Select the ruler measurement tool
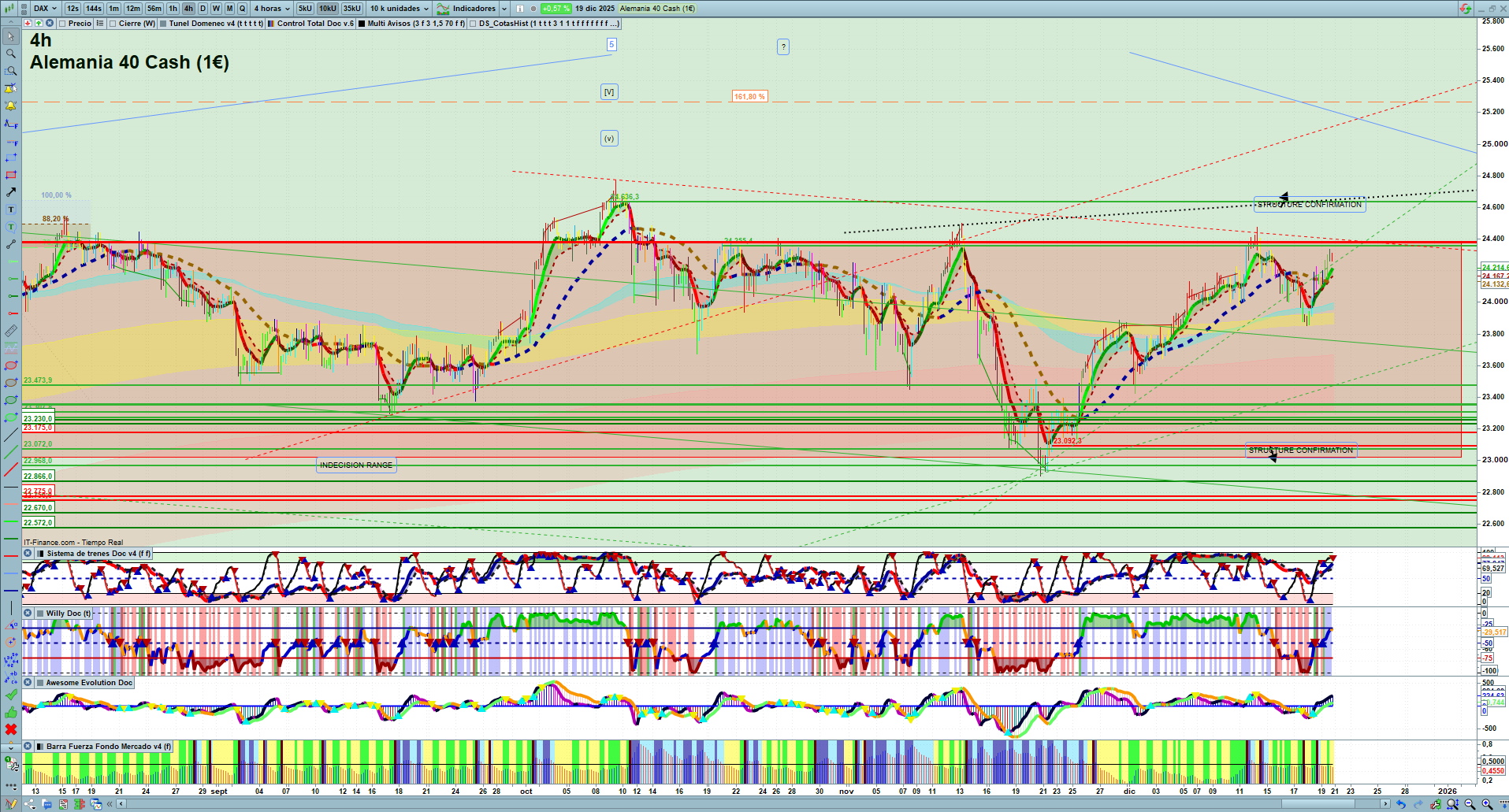1509x812 pixels. pos(11,331)
